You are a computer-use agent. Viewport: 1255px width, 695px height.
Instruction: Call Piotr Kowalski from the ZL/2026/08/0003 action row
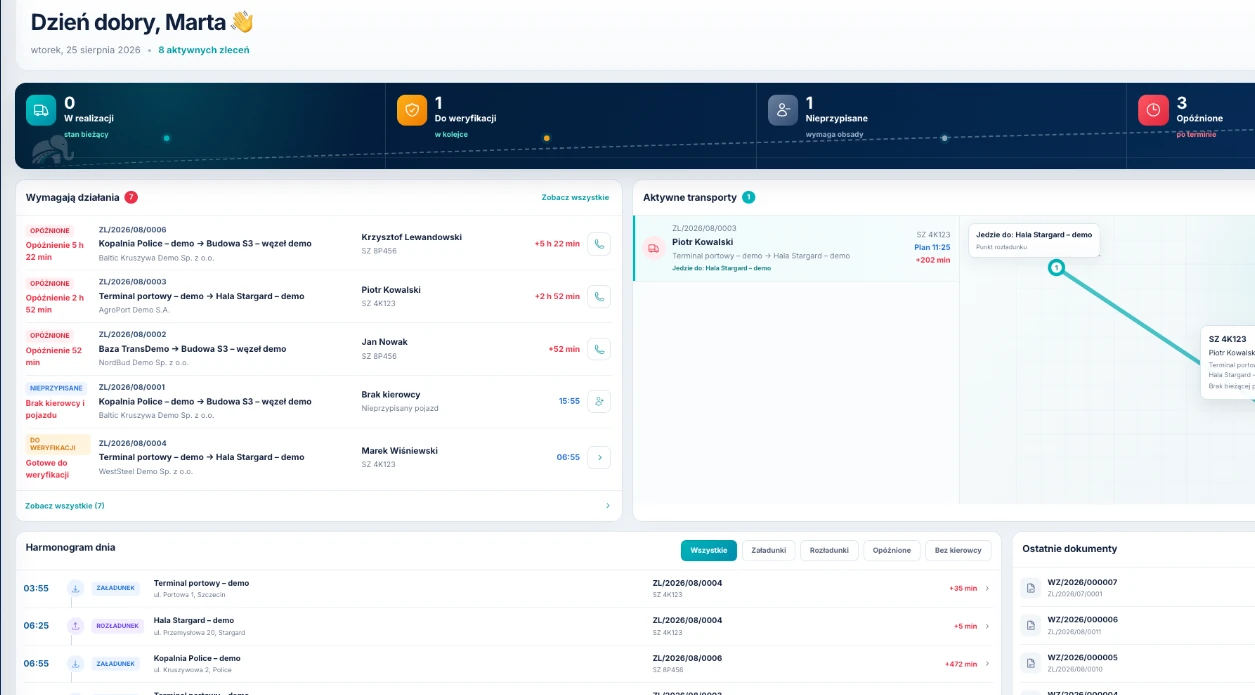599,296
